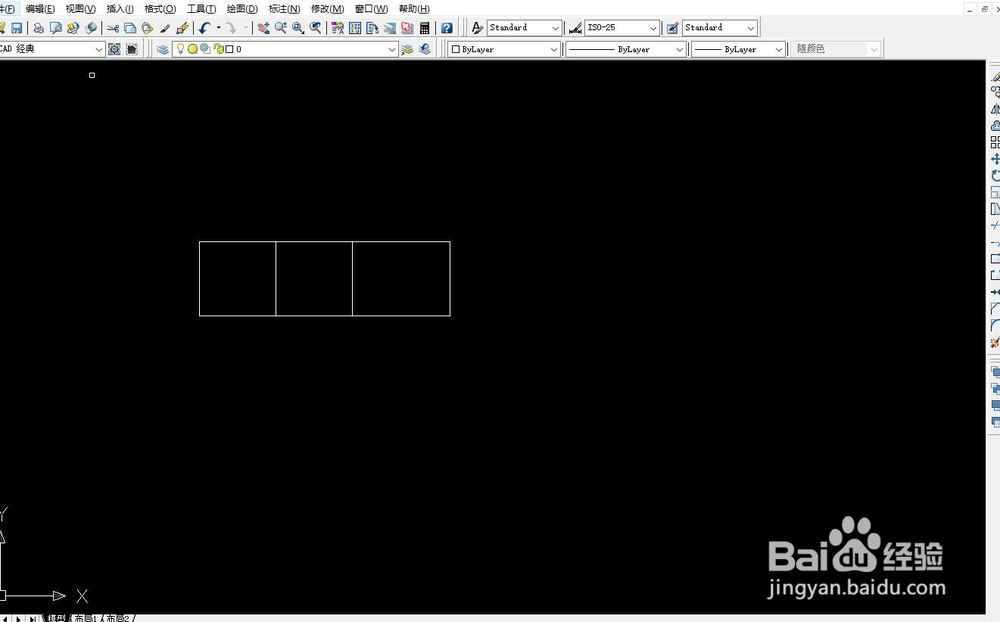Toggle layer 0 viewport freeze icon
Screen dimensions: 1000x622
coord(205,49)
